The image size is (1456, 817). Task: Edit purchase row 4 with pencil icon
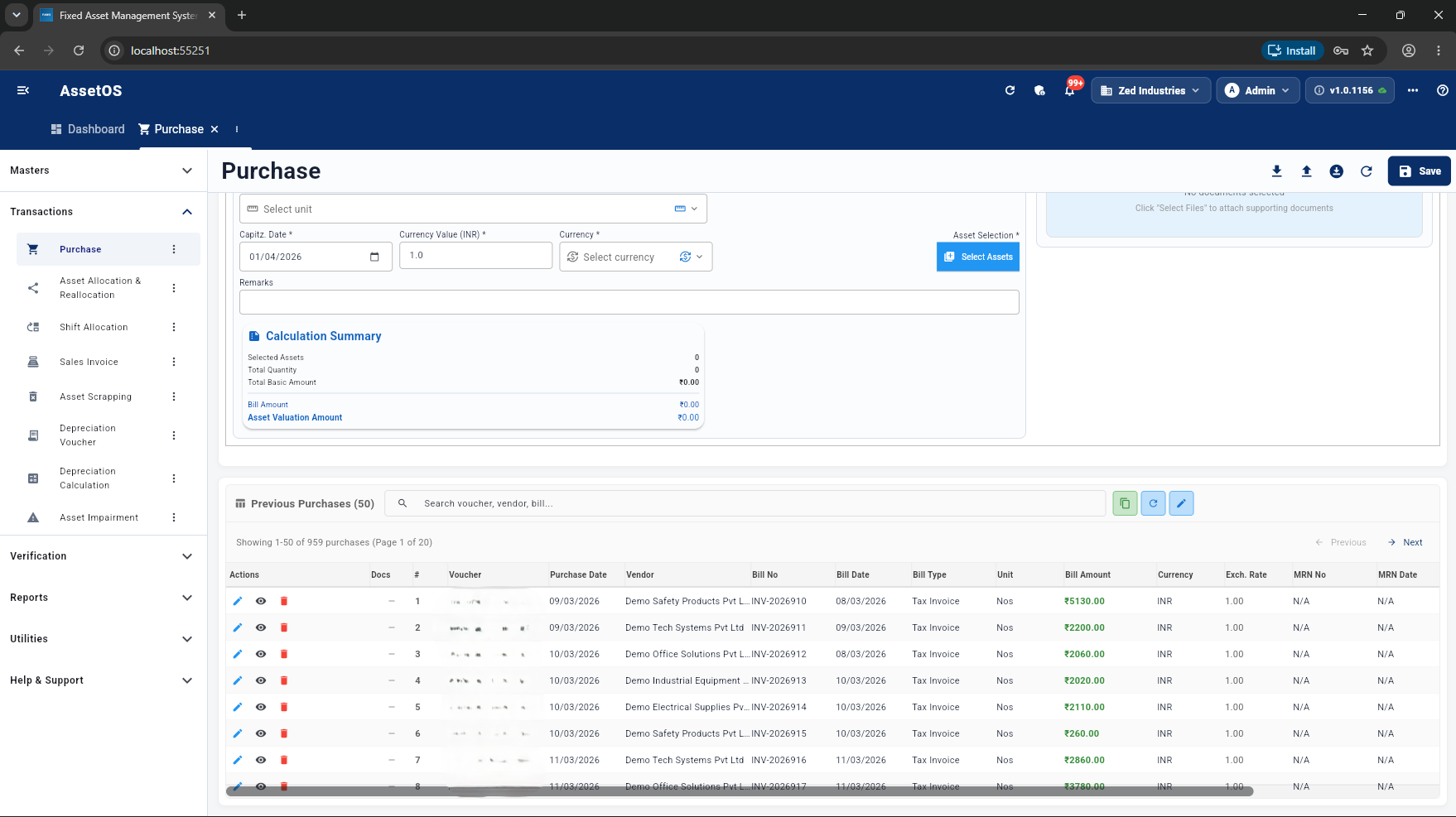[238, 680]
